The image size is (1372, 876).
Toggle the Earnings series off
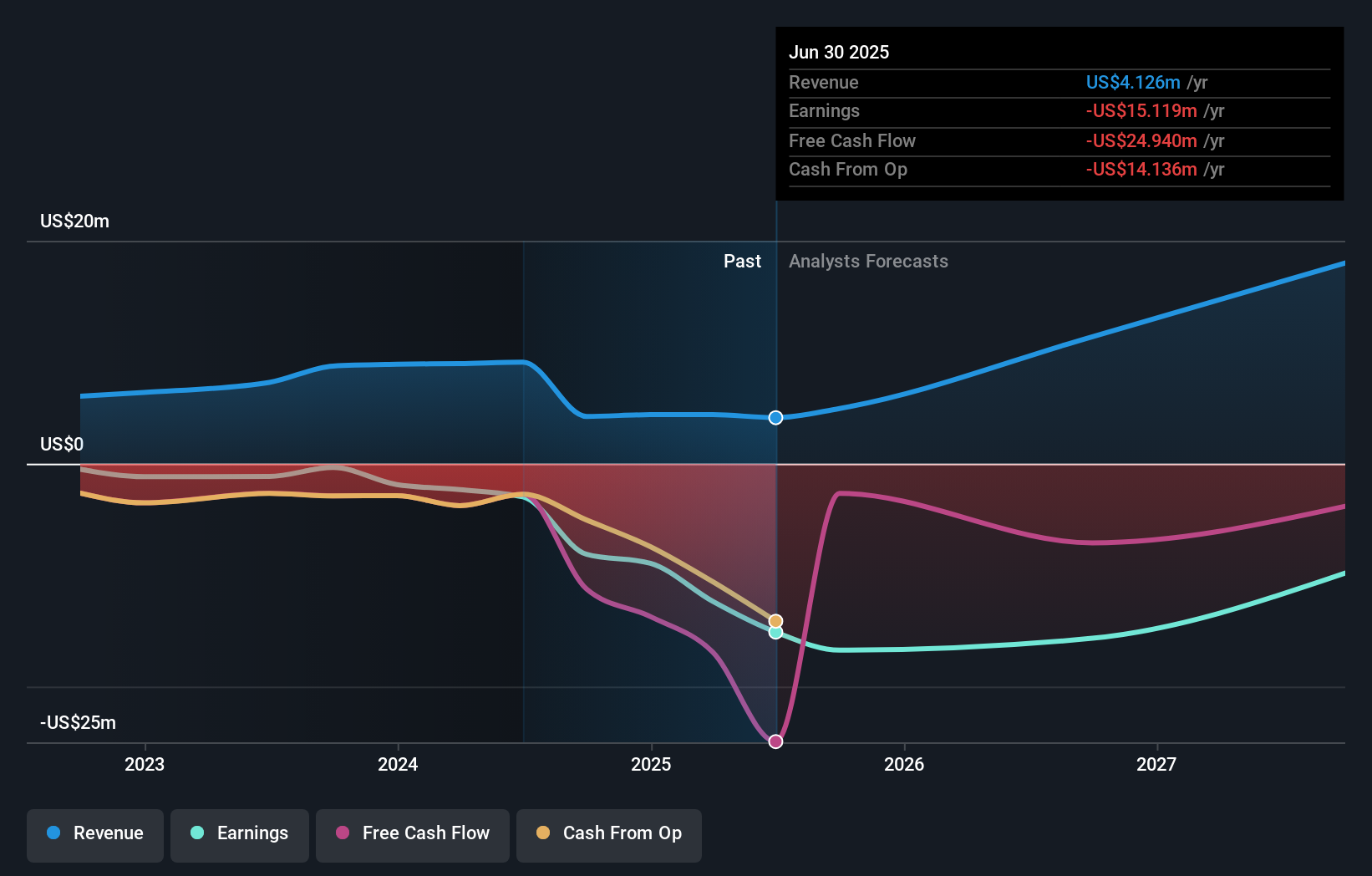(240, 833)
